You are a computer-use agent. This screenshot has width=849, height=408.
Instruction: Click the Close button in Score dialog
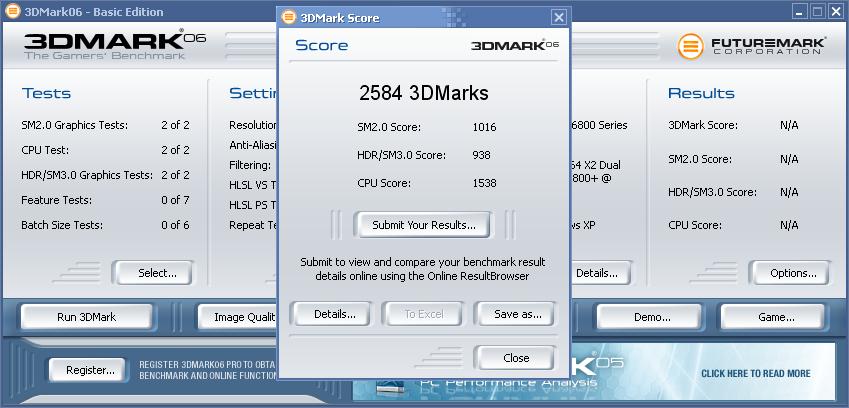(515, 358)
